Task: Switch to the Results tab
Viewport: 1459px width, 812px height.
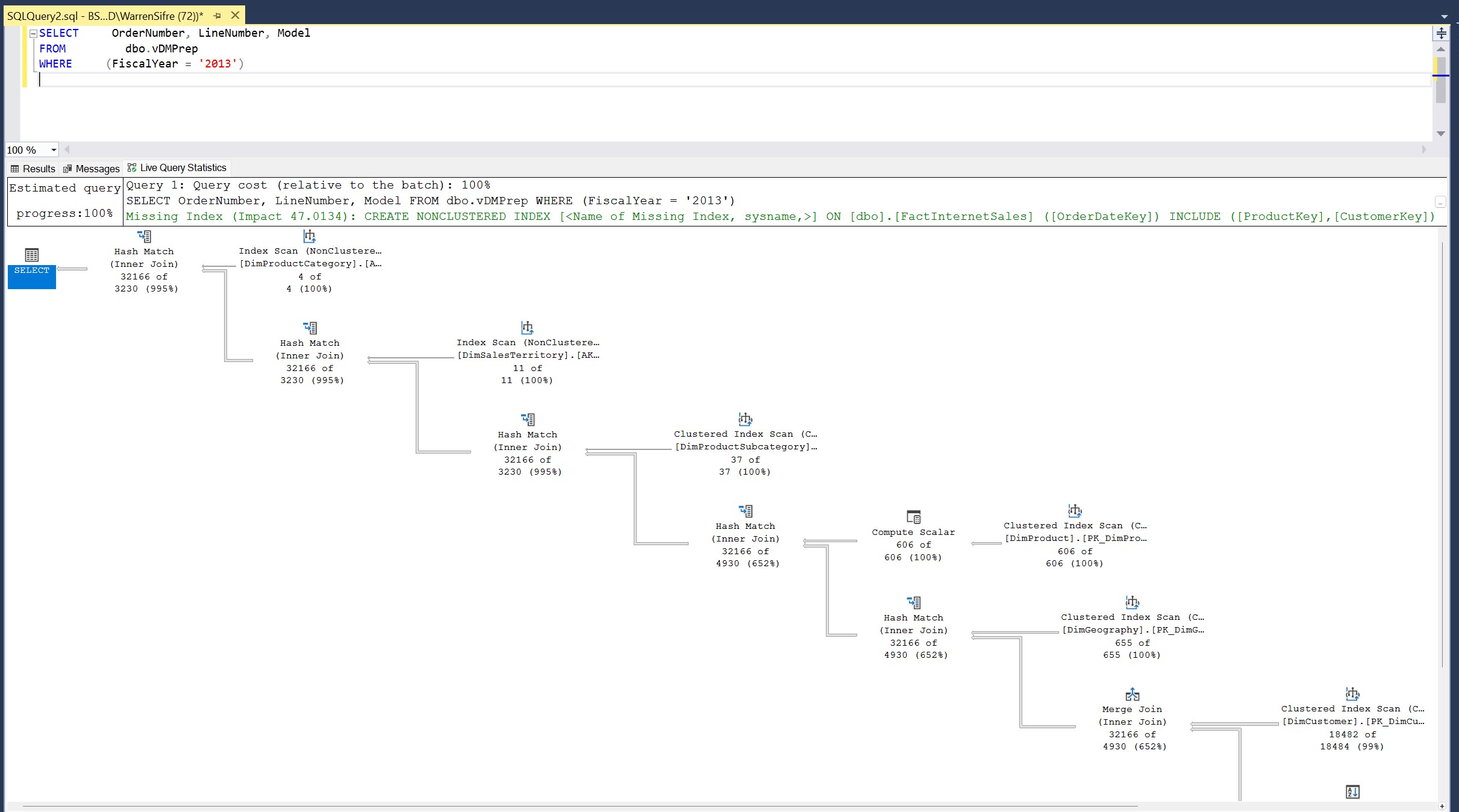Action: [x=33, y=169]
